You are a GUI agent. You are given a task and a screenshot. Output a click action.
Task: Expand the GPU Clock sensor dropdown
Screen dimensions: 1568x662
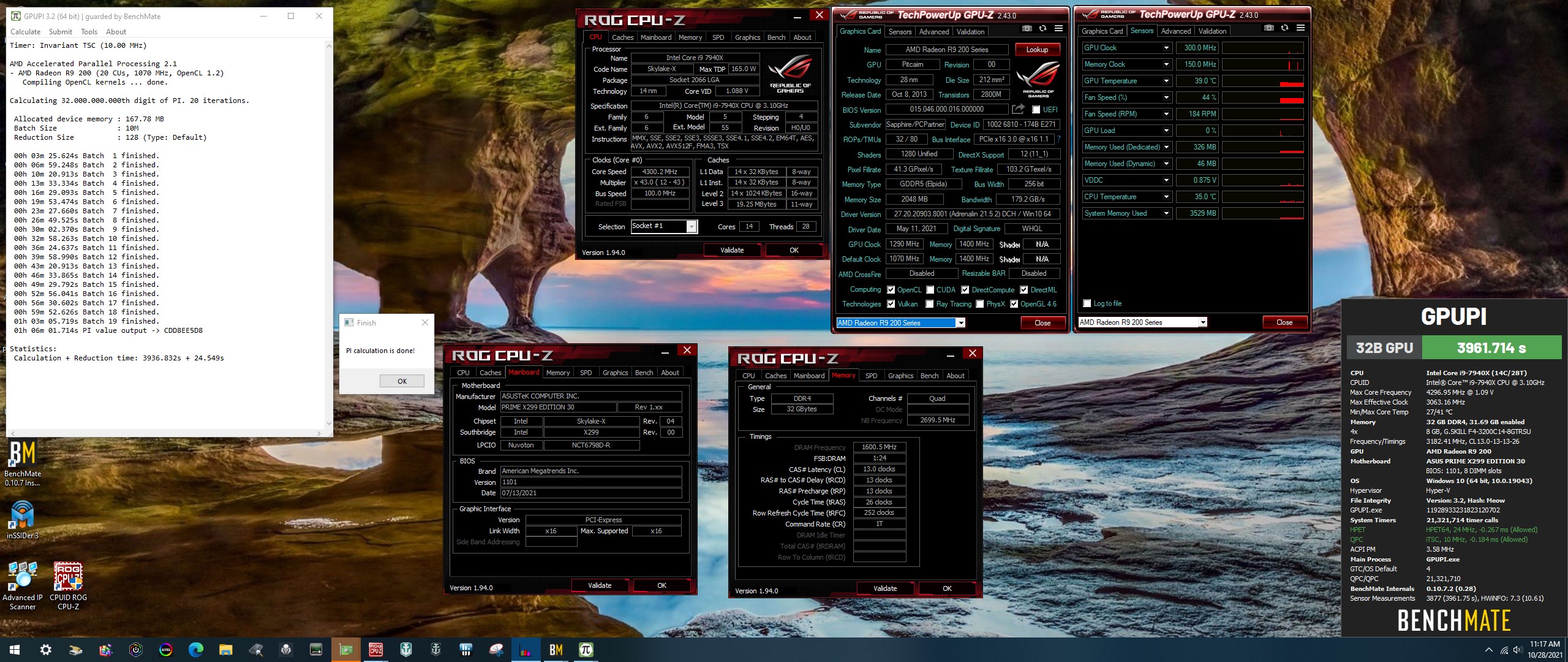click(x=1166, y=48)
